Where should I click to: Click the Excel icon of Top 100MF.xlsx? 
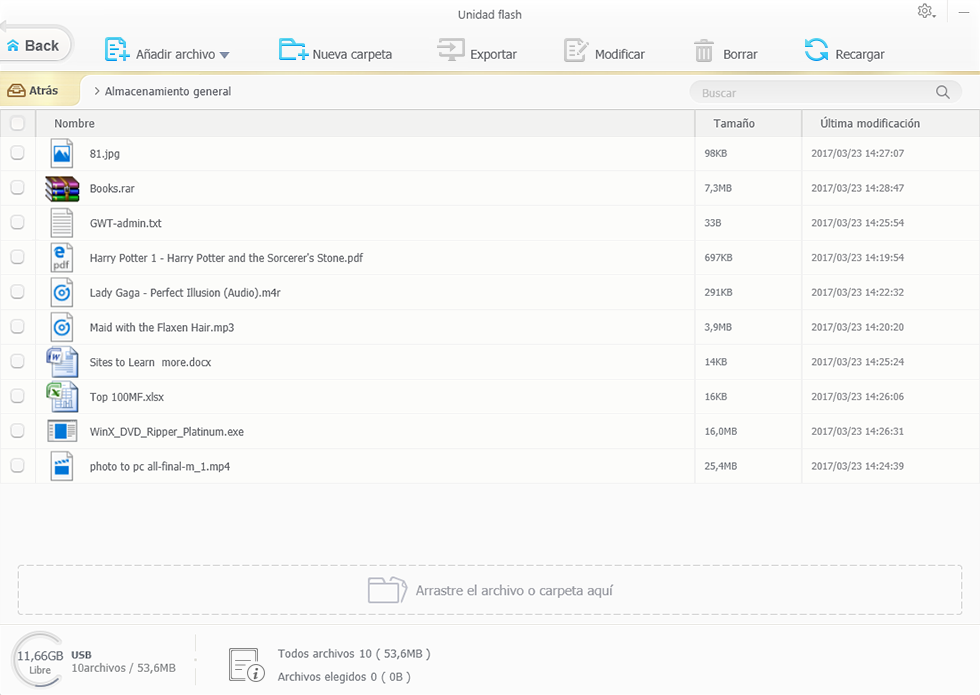[x=62, y=397]
